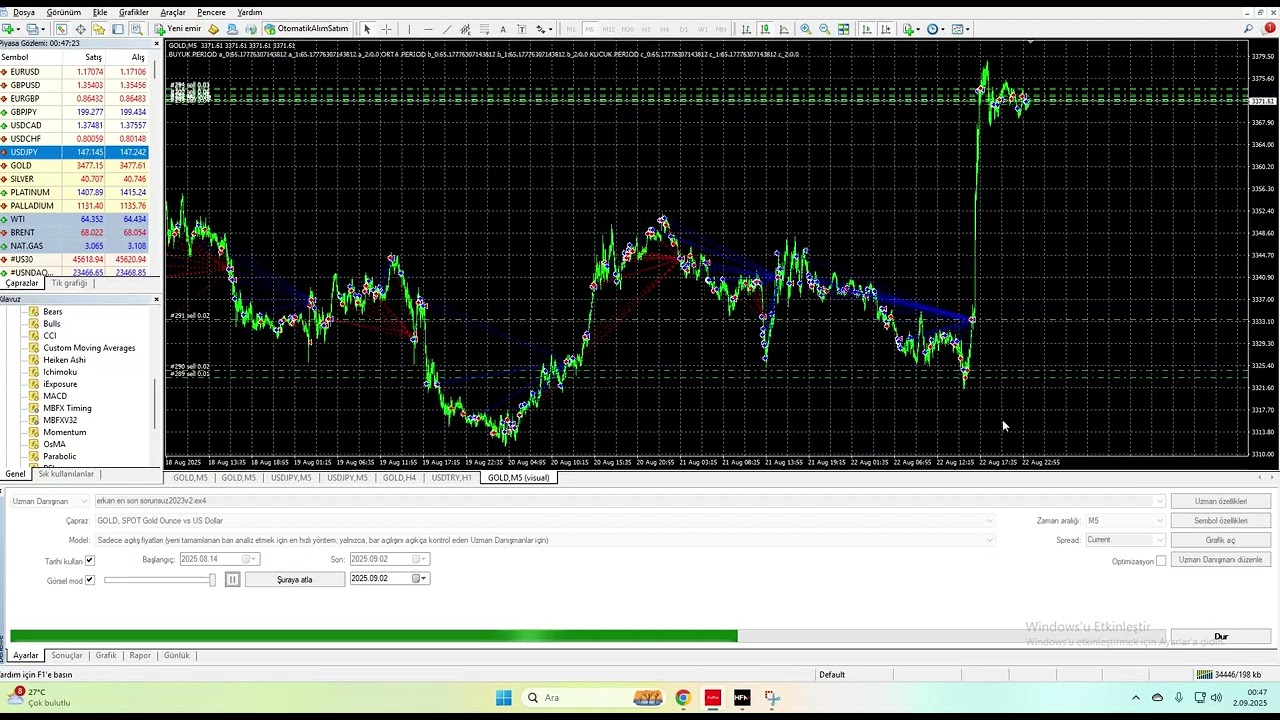The height and width of the screenshot is (720, 1280).
Task: Switch chart to candlestick view
Action: pyautogui.click(x=763, y=29)
